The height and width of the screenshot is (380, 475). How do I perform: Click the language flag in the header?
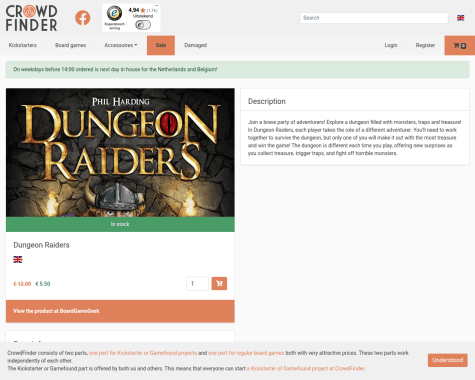[x=461, y=18]
